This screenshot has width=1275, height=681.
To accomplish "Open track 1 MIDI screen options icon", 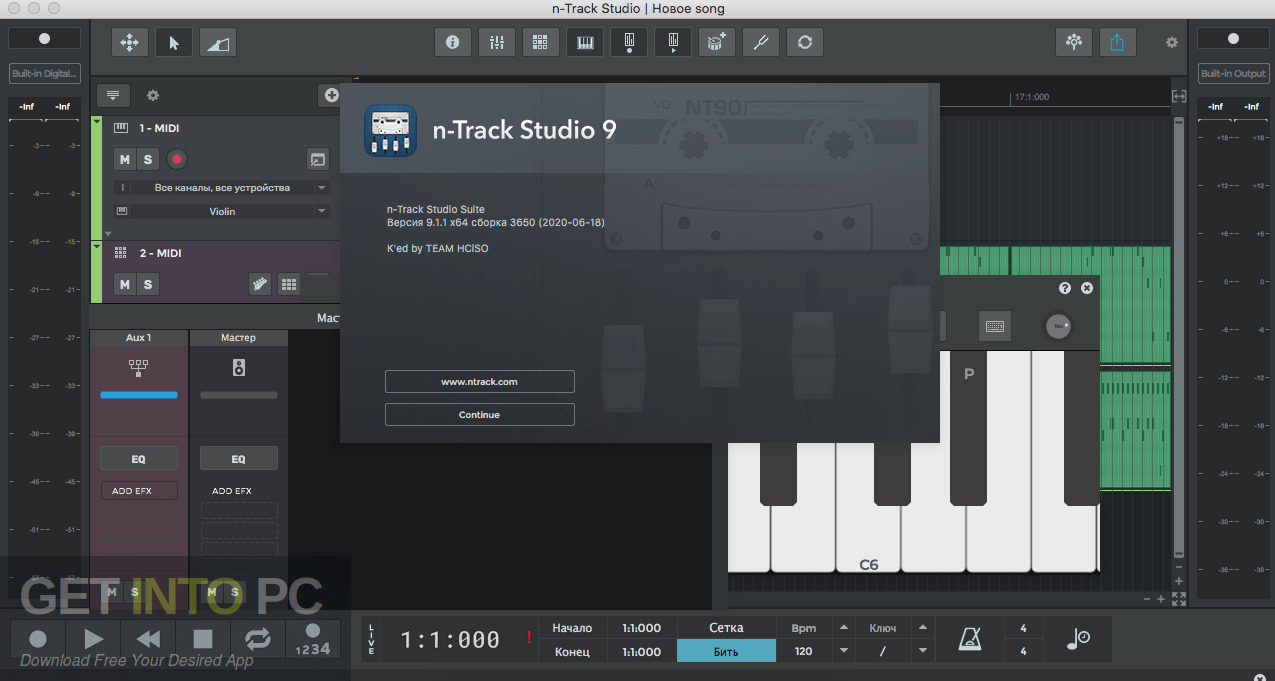I will pyautogui.click(x=317, y=159).
